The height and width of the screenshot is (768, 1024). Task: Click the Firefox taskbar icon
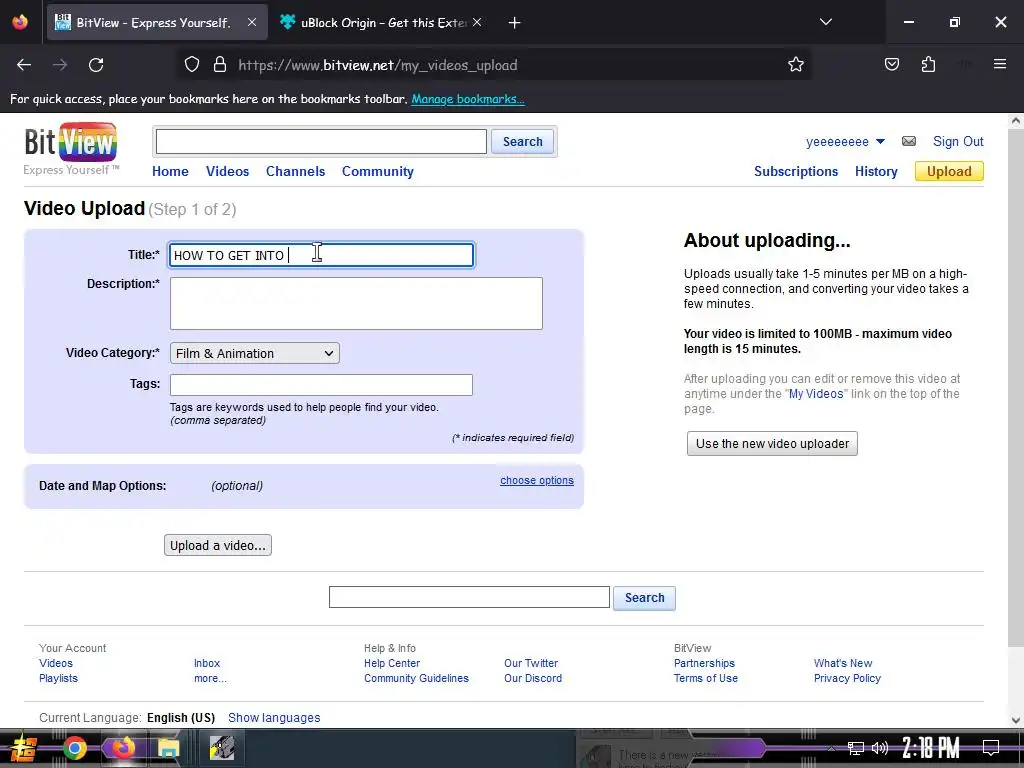[122, 748]
